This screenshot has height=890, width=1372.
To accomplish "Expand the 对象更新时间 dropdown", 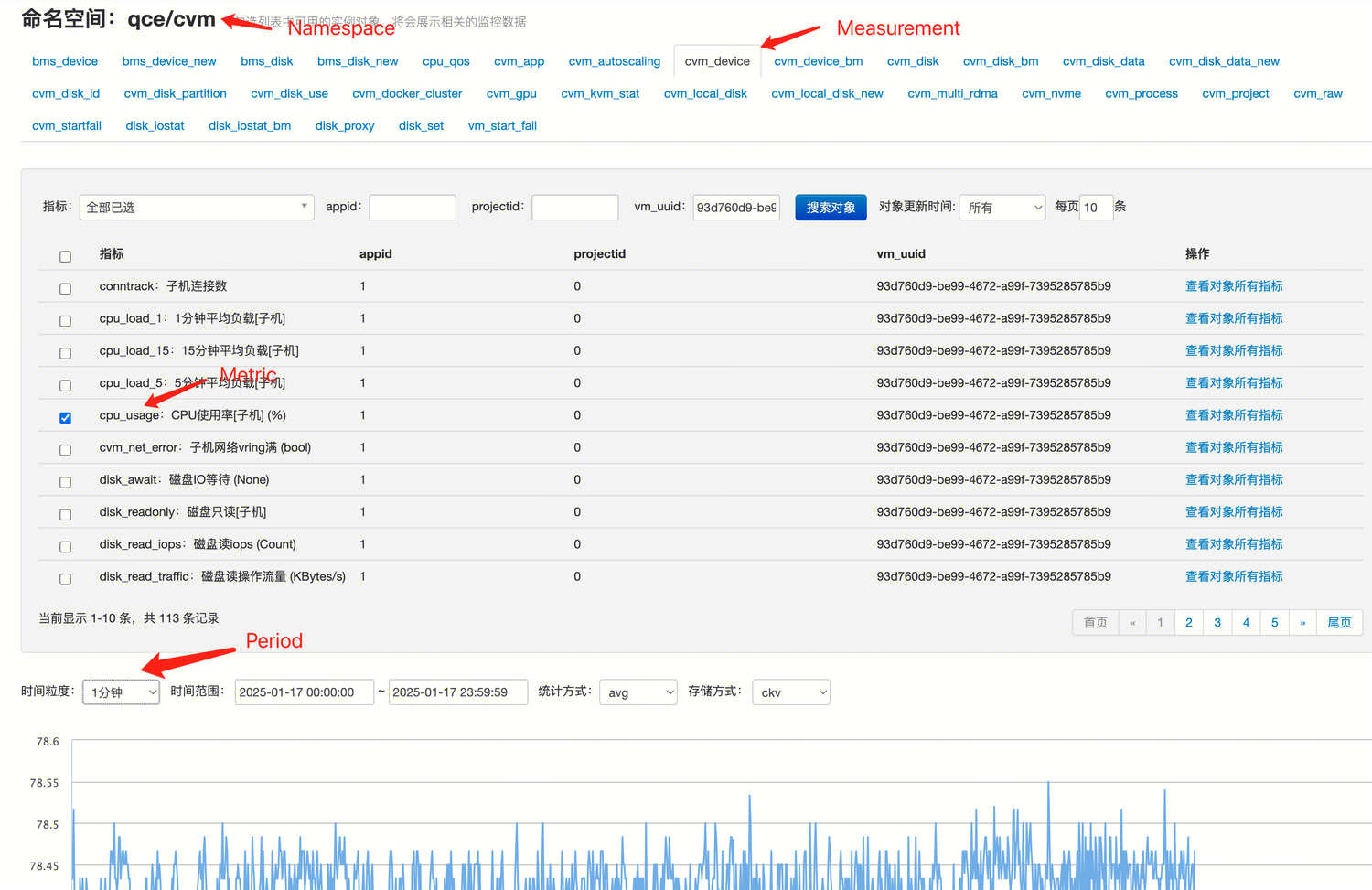I will coord(1002,208).
